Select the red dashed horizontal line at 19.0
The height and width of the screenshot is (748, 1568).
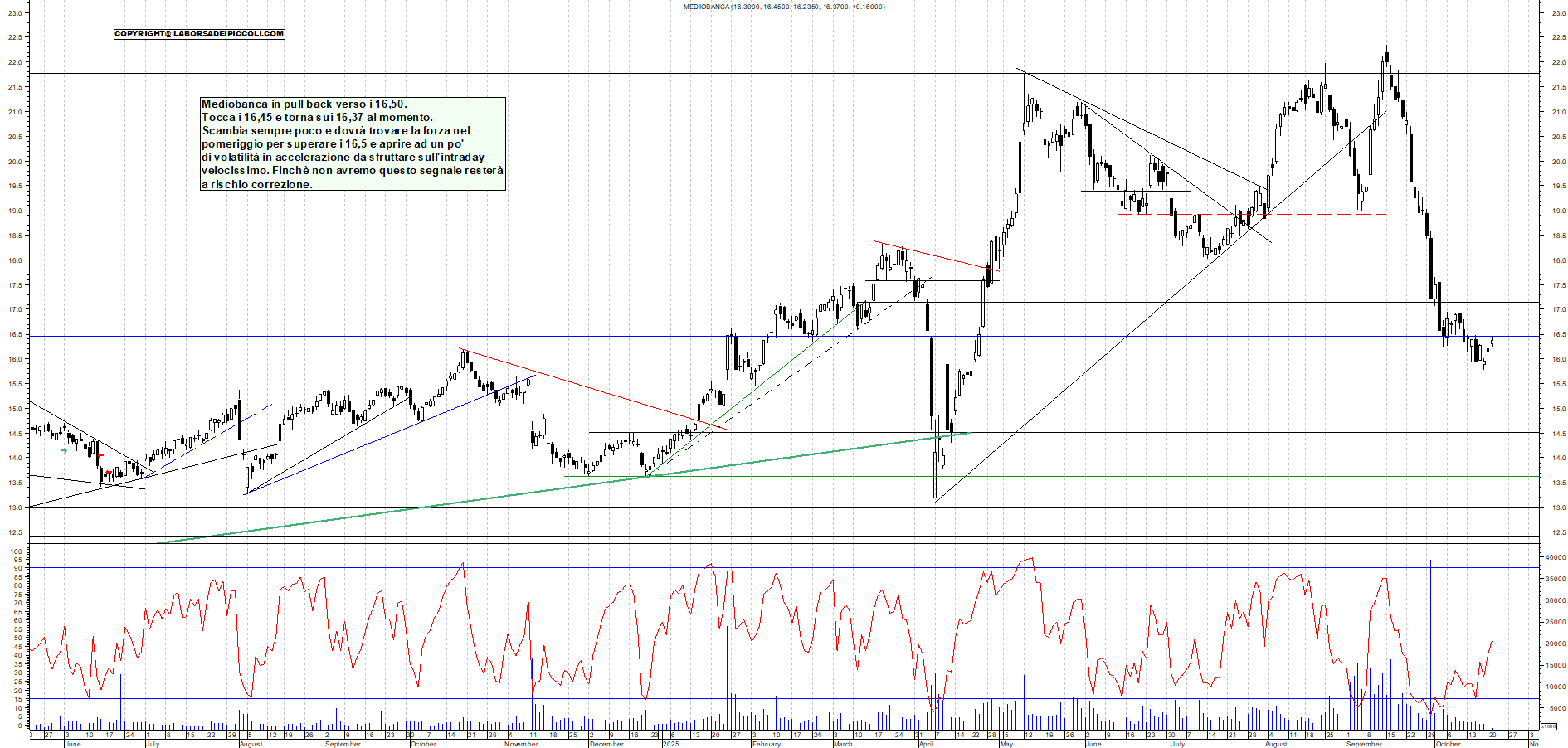1327,215
